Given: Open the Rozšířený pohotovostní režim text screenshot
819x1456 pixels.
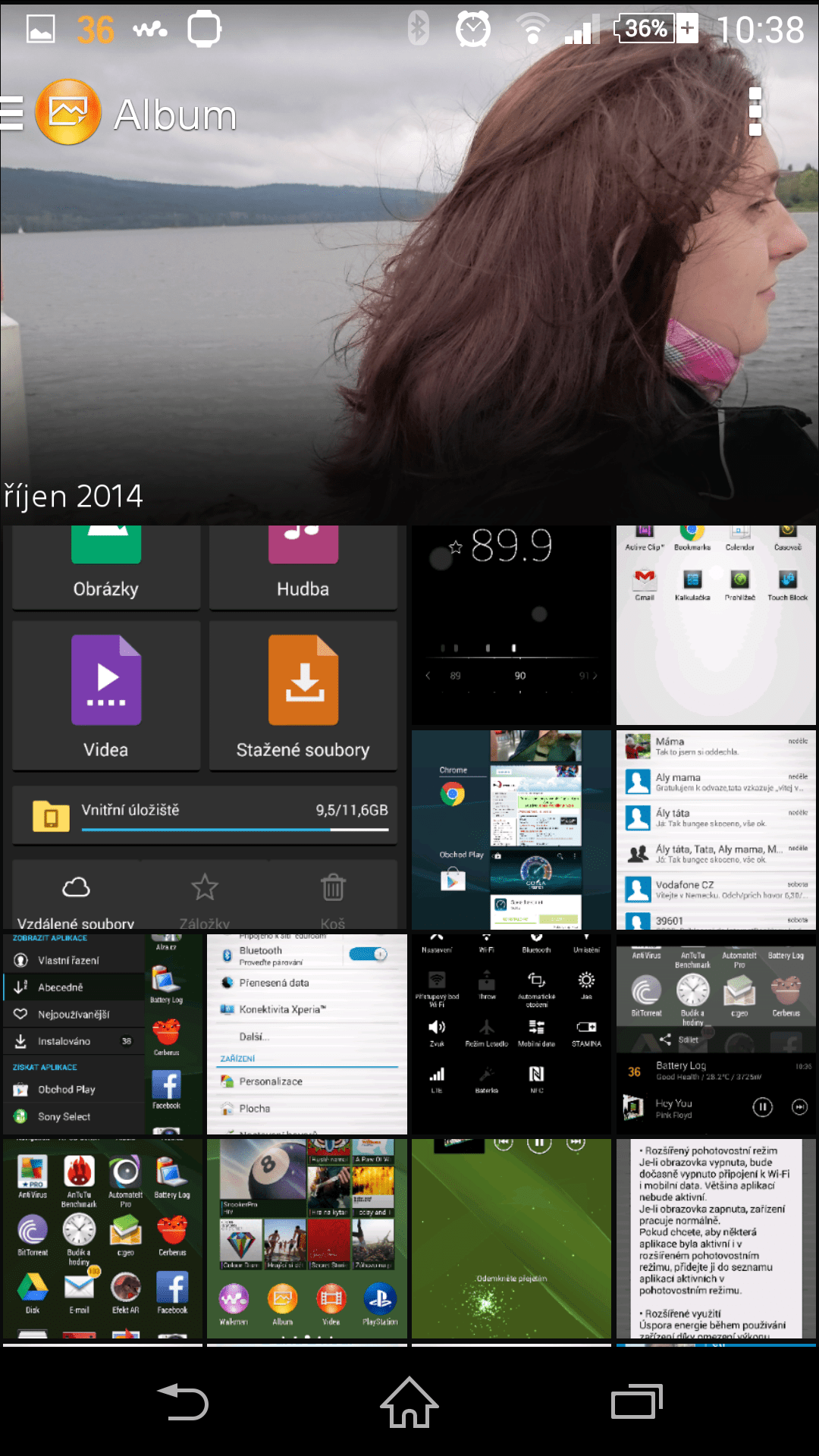Looking at the screenshot, I should [x=716, y=1239].
